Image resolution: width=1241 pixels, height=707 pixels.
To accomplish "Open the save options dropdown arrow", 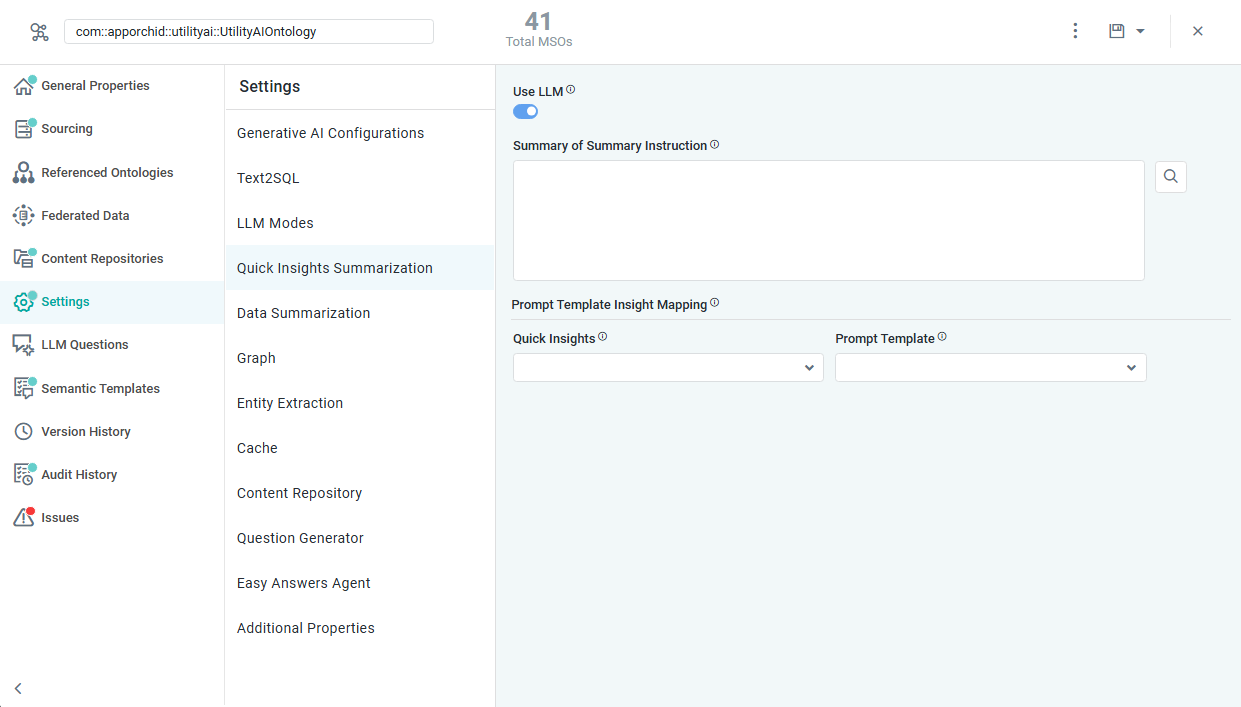I will 1140,32.
